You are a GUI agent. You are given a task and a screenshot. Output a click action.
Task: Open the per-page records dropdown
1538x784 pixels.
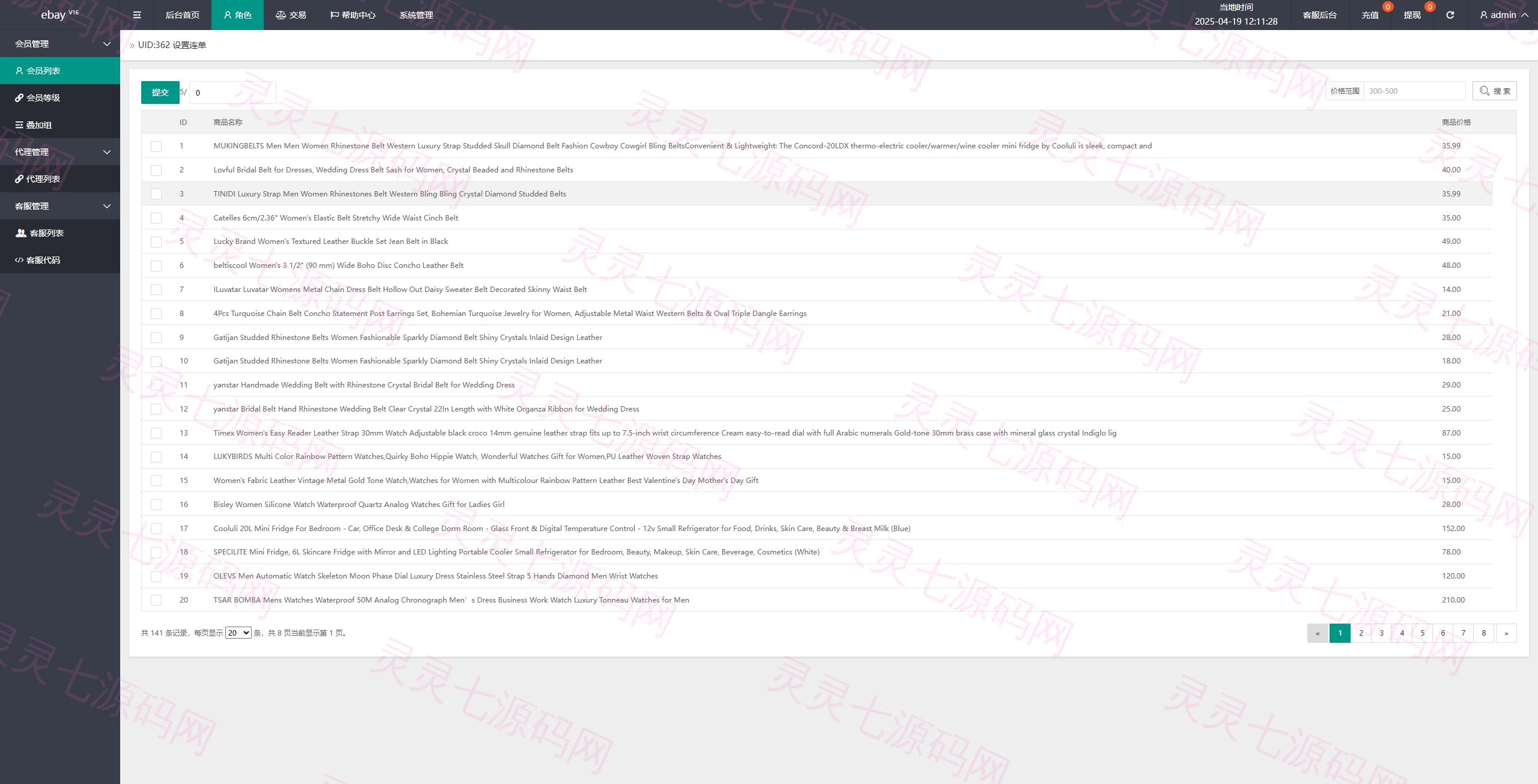(x=238, y=633)
